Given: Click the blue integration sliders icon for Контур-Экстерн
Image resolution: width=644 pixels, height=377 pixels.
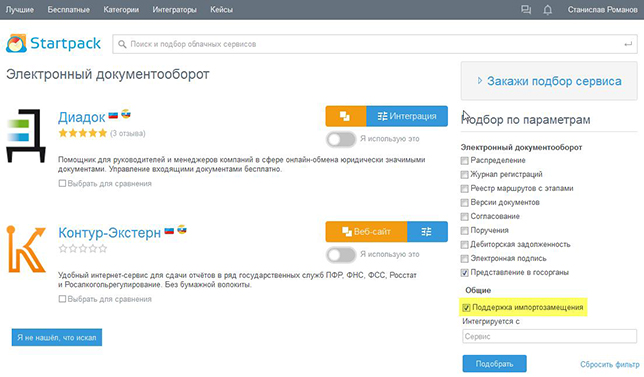Looking at the screenshot, I should coord(427,232).
